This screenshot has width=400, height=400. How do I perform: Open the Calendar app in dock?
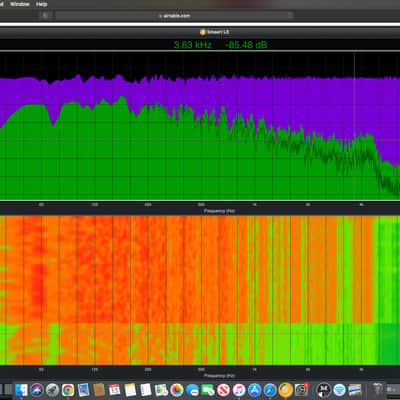(x=114, y=390)
